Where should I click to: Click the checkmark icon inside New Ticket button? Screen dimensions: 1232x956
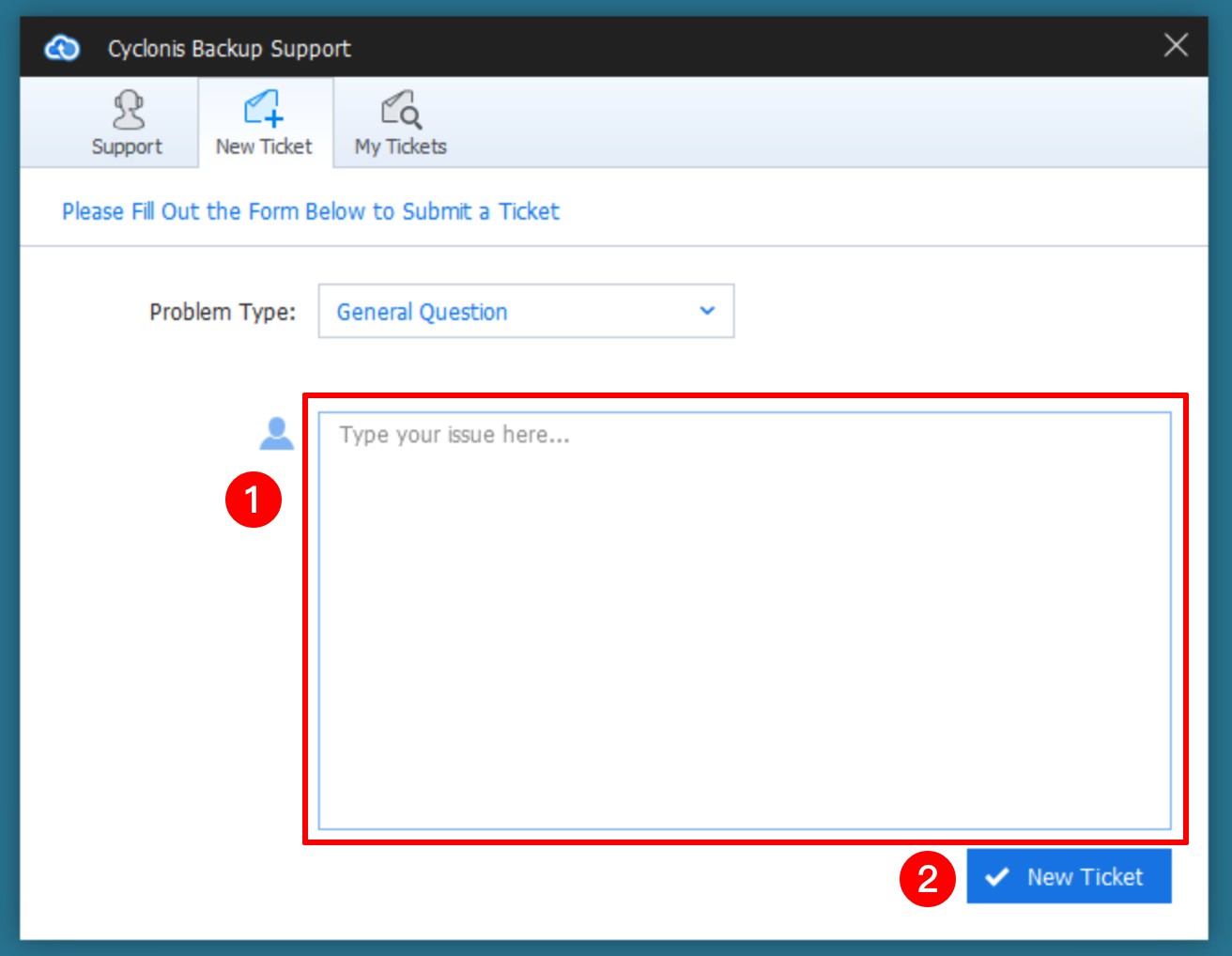996,876
